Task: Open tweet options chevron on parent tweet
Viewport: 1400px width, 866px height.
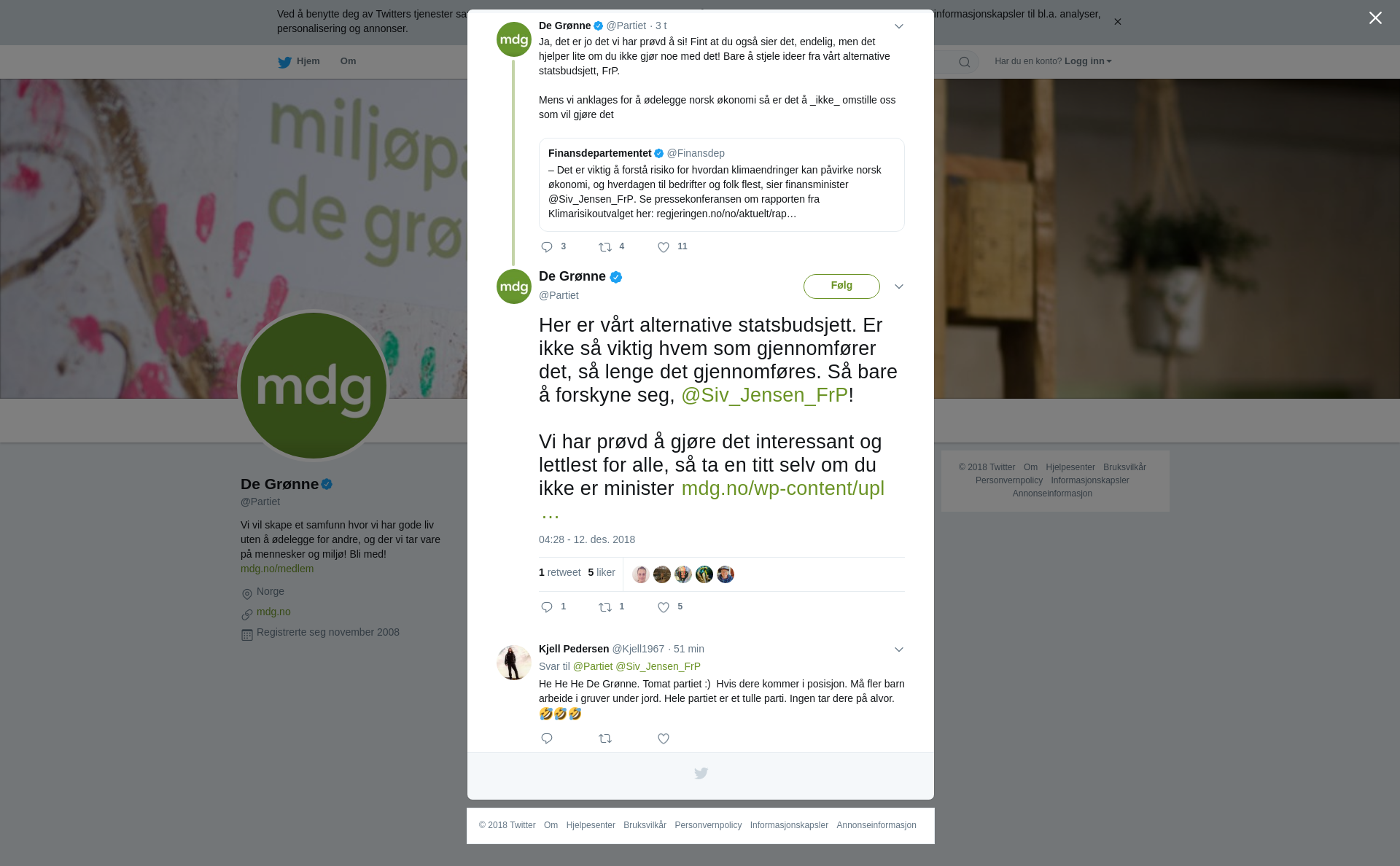Action: click(x=899, y=26)
